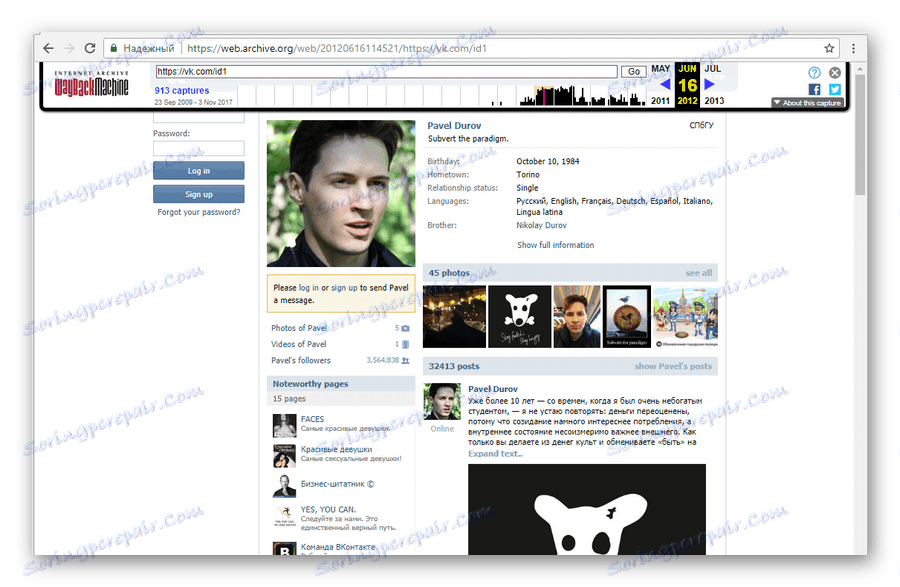Expand Show full information
Viewport: 900px width, 587px height.
pos(556,245)
